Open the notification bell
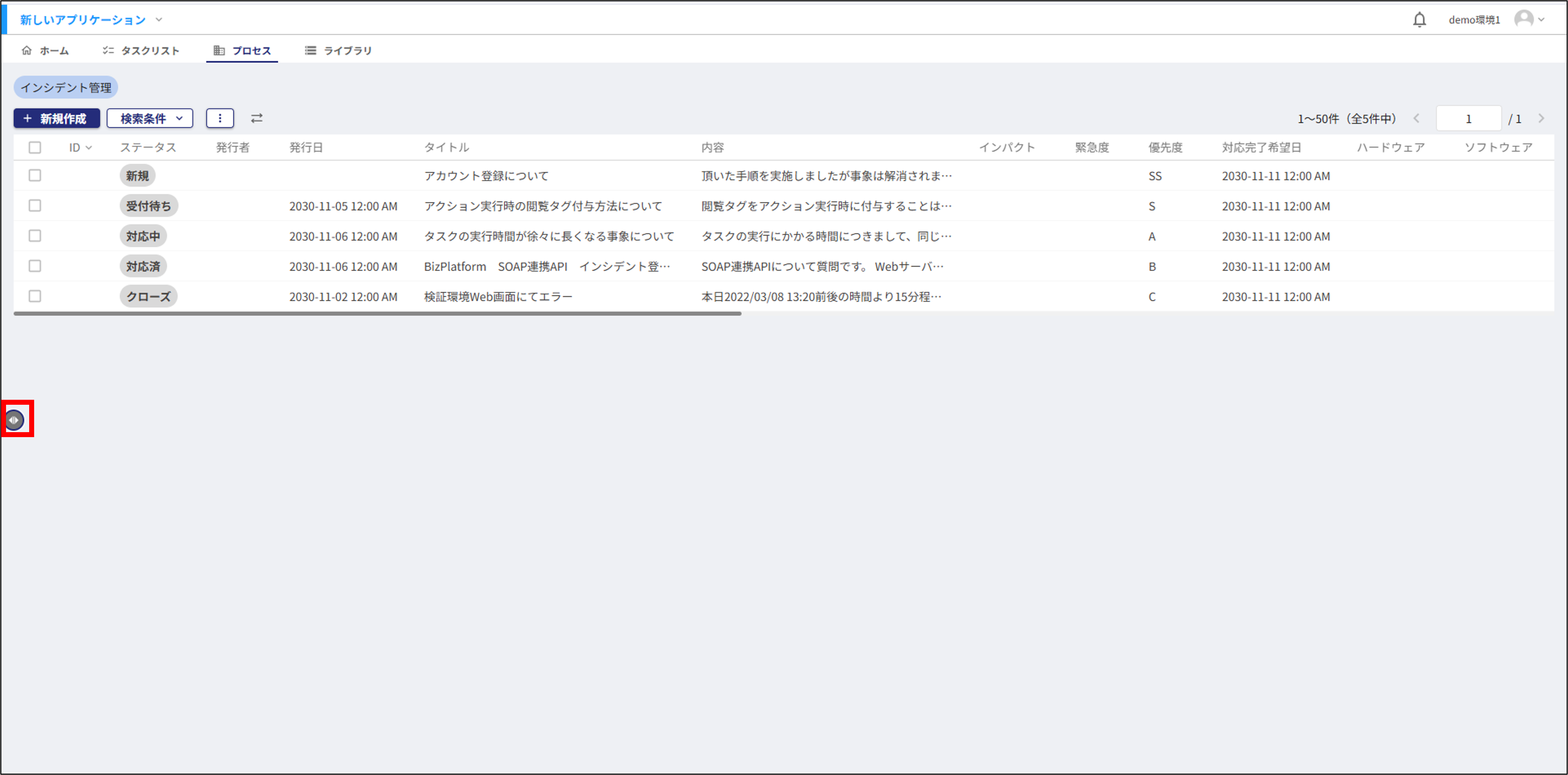 coord(1420,19)
